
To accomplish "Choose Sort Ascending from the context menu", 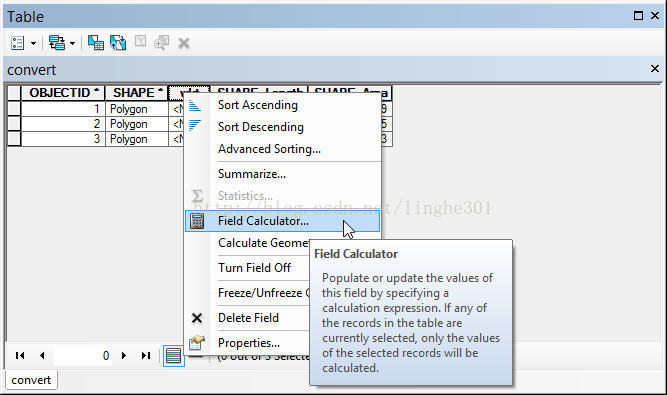I will click(283, 105).
